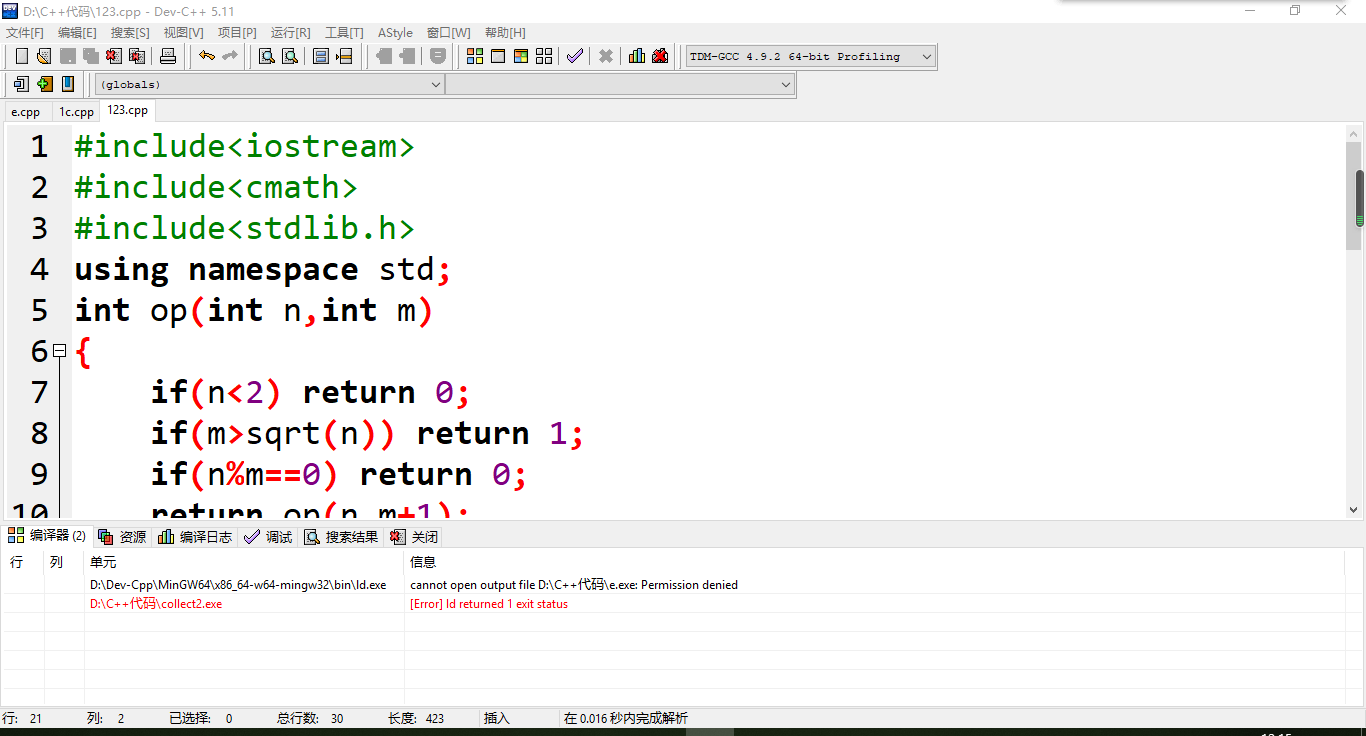Screen dimensions: 1366x736
Task: Click the Debug checkmark icon
Action: pyautogui.click(x=574, y=56)
